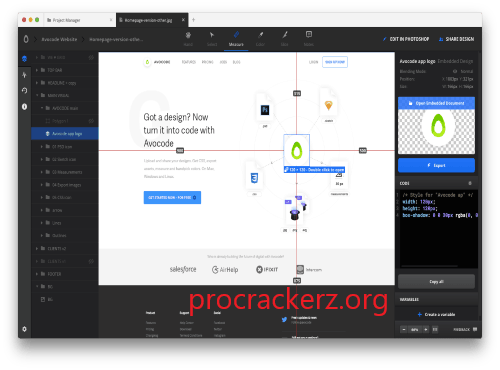
Task: Expand the 01 PSD icon folder
Action: tap(42, 147)
